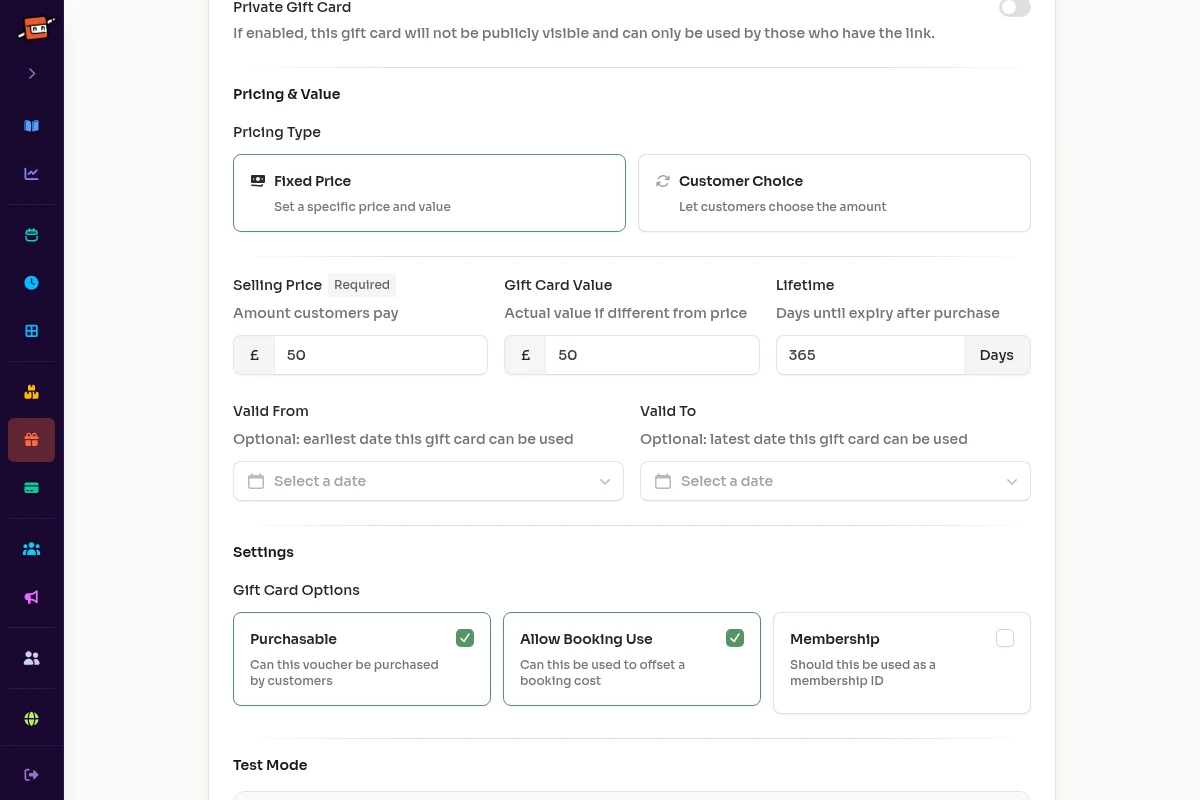Open the highlighted gift cards icon
1200x800 pixels.
point(32,440)
